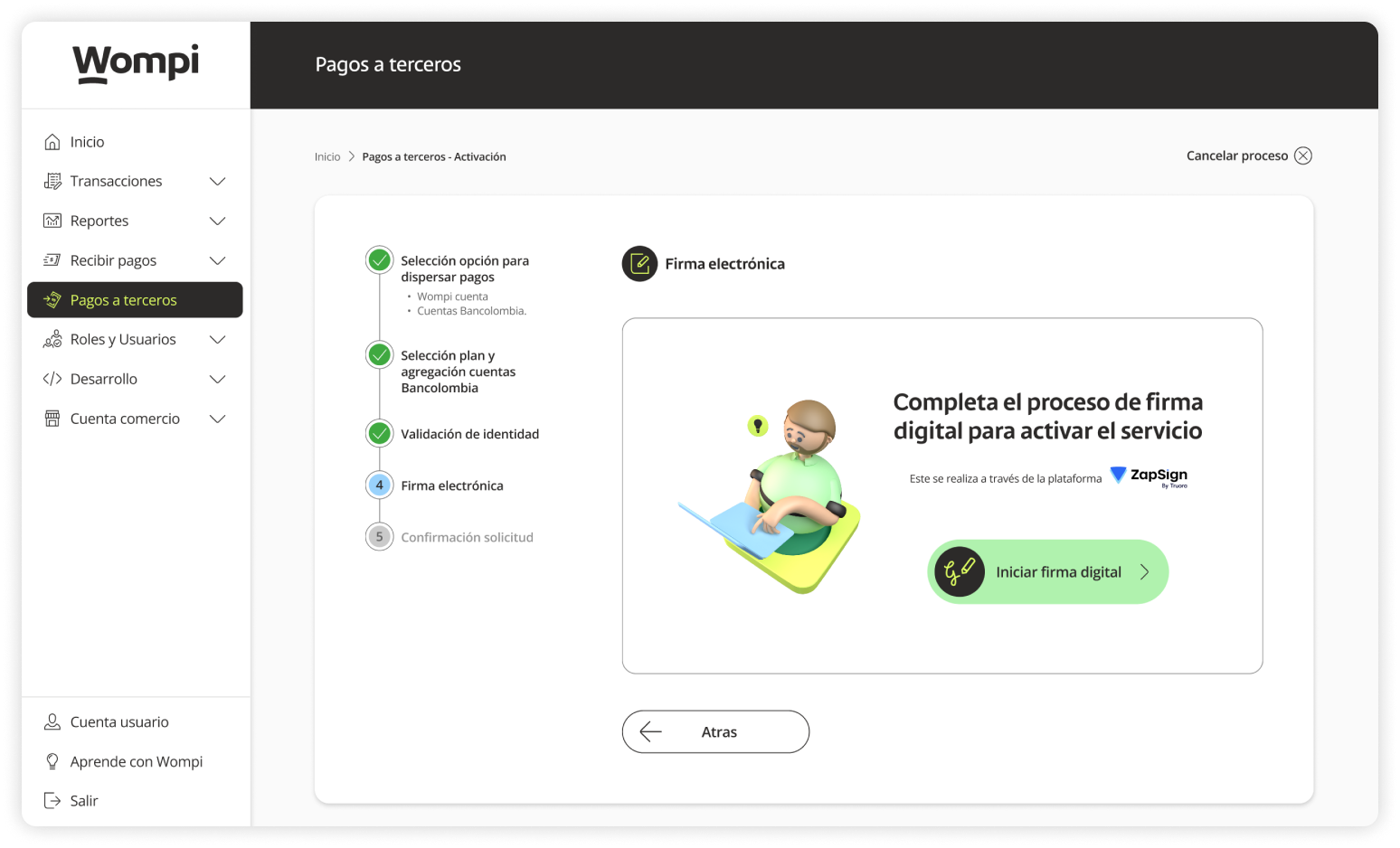Click the Recibir pagos icon
Viewport: 1400px width, 848px height.
(x=52, y=260)
